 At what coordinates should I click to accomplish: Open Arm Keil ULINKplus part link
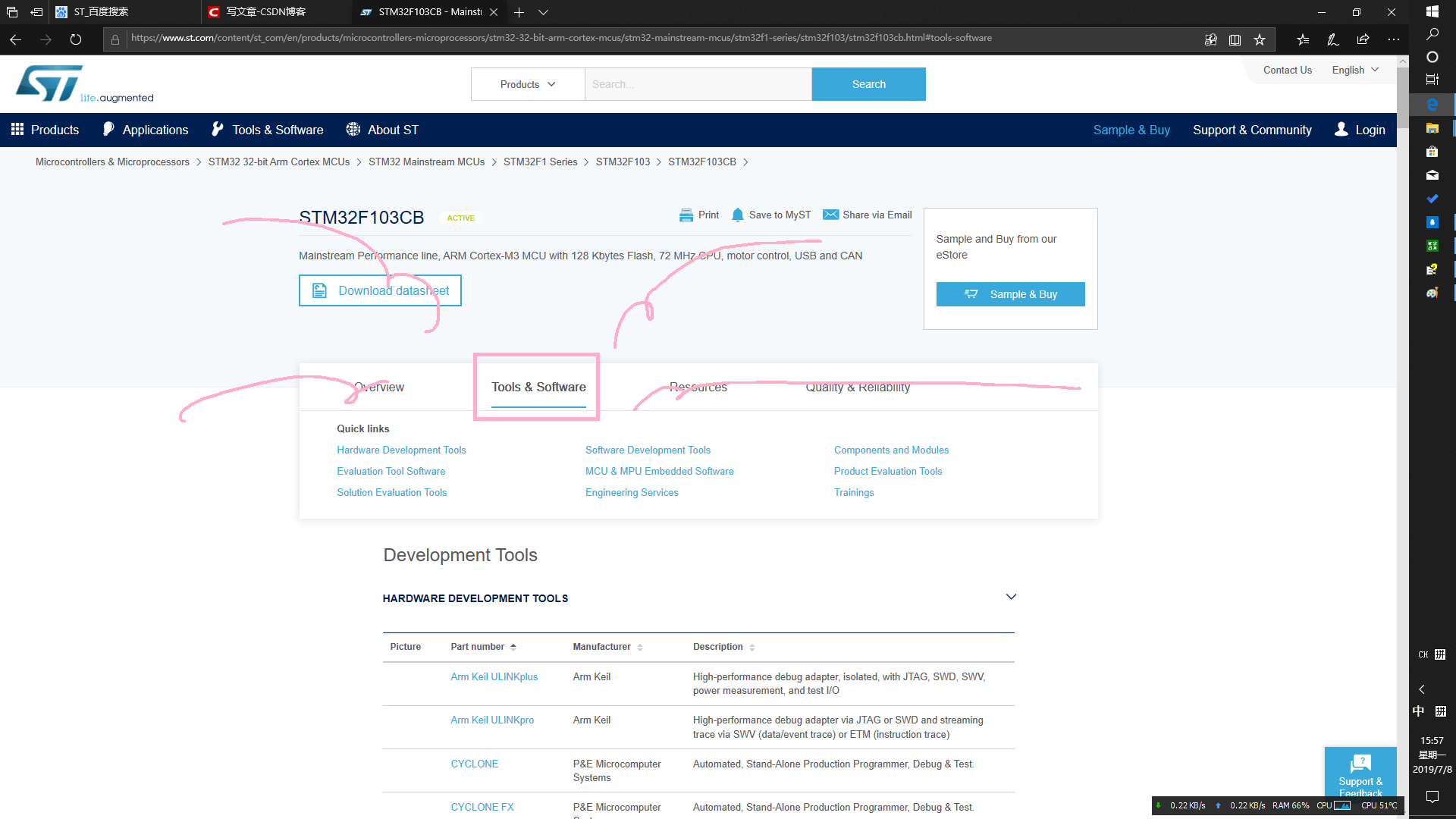pos(494,677)
